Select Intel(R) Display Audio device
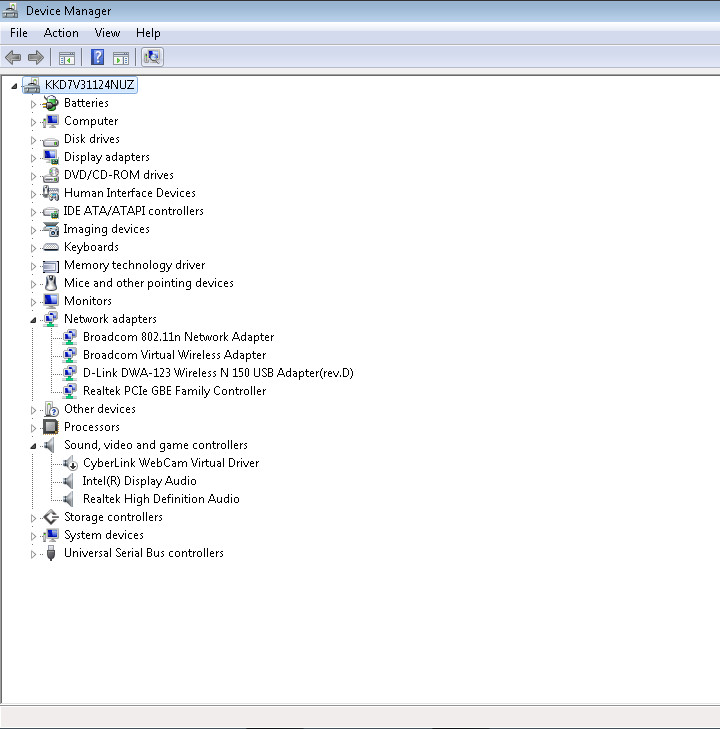The width and height of the screenshot is (720, 729). (139, 481)
